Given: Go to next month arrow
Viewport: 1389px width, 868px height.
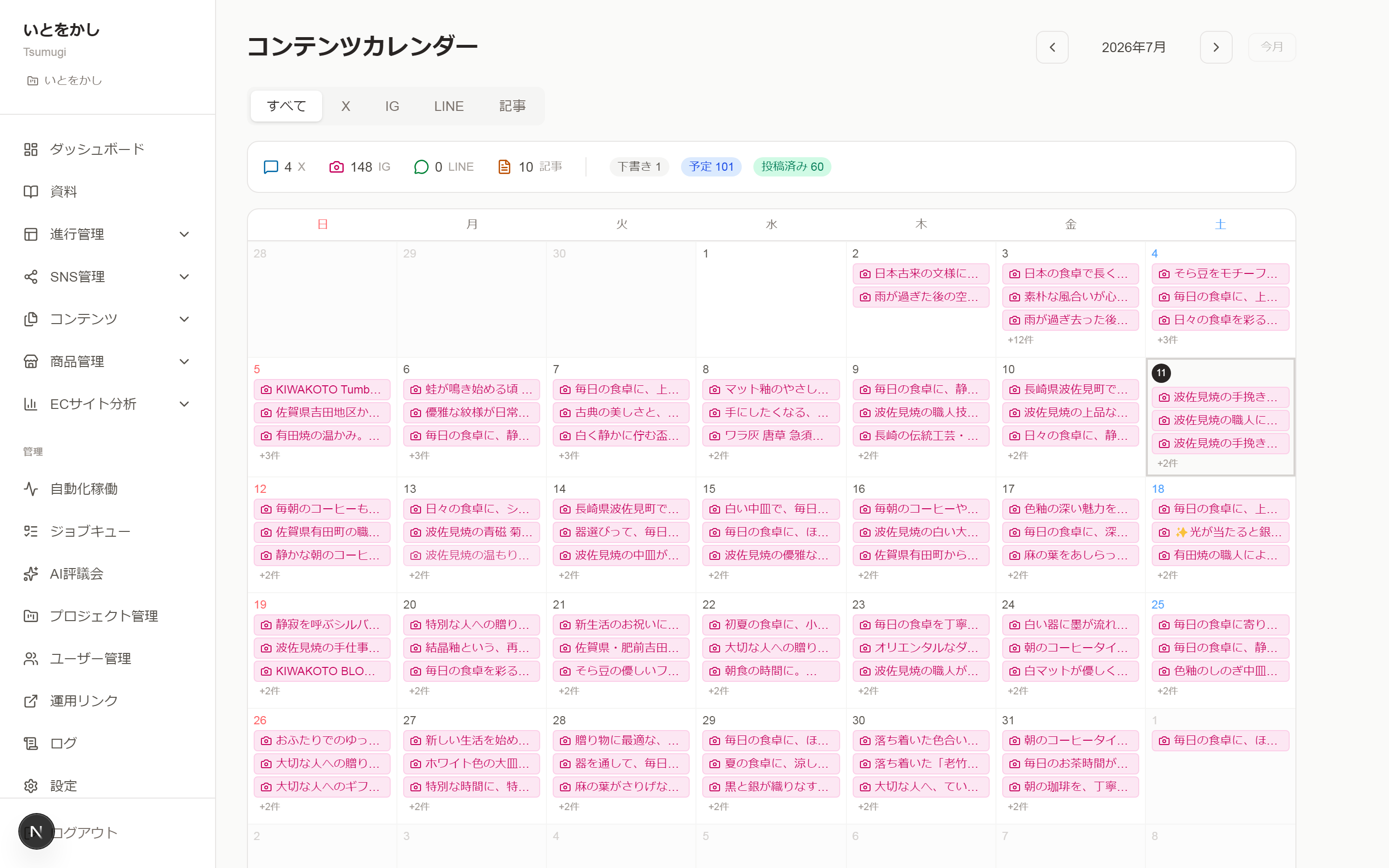Looking at the screenshot, I should point(1216,47).
